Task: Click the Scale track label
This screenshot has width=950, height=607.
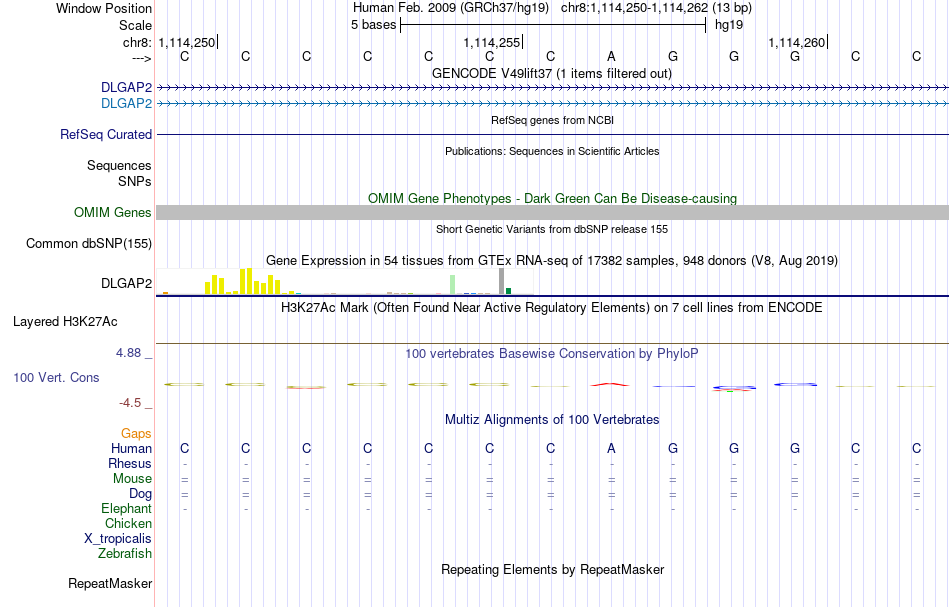Action: click(135, 25)
